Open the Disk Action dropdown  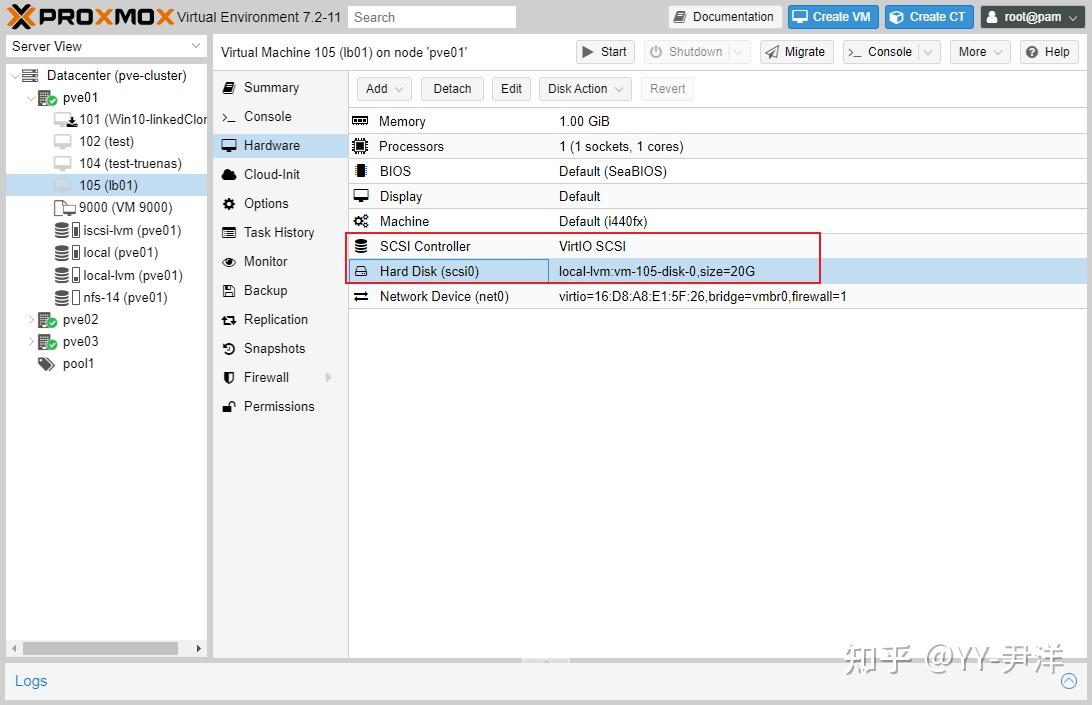tap(584, 88)
